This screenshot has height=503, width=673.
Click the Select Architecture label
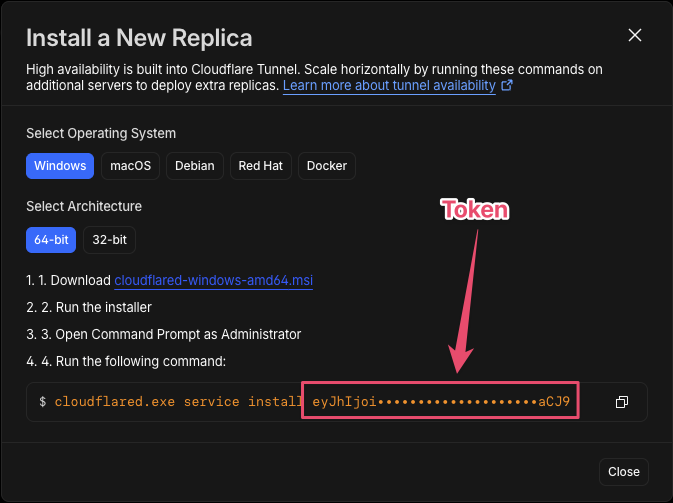point(84,206)
